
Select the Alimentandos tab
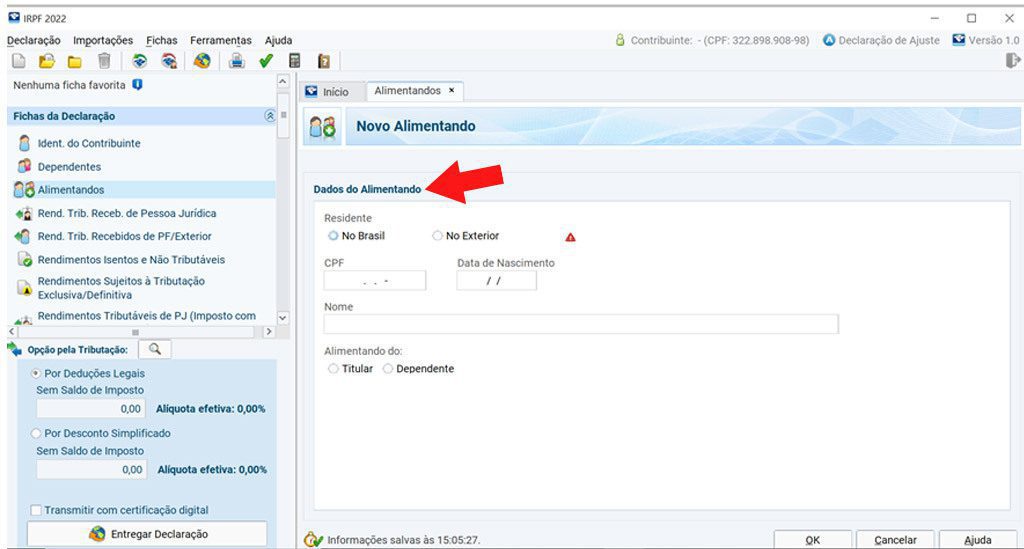point(408,91)
